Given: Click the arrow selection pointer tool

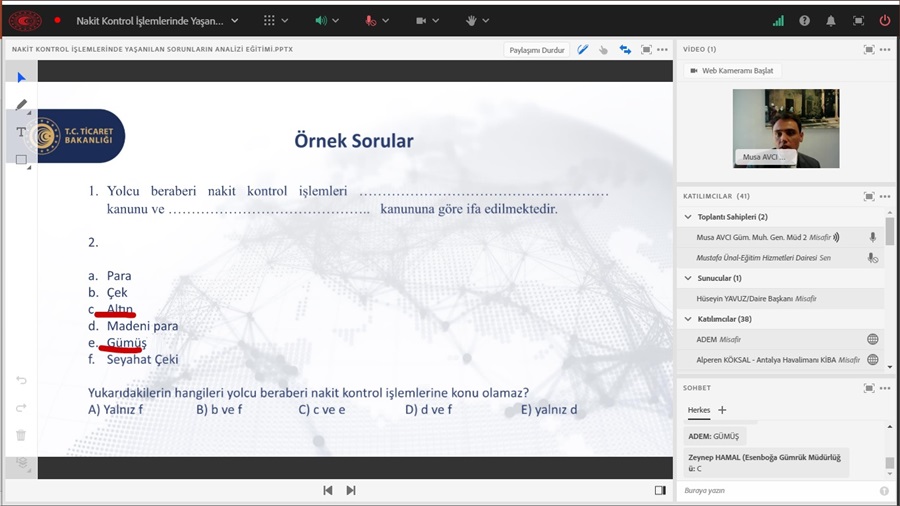Looking at the screenshot, I should pyautogui.click(x=21, y=77).
